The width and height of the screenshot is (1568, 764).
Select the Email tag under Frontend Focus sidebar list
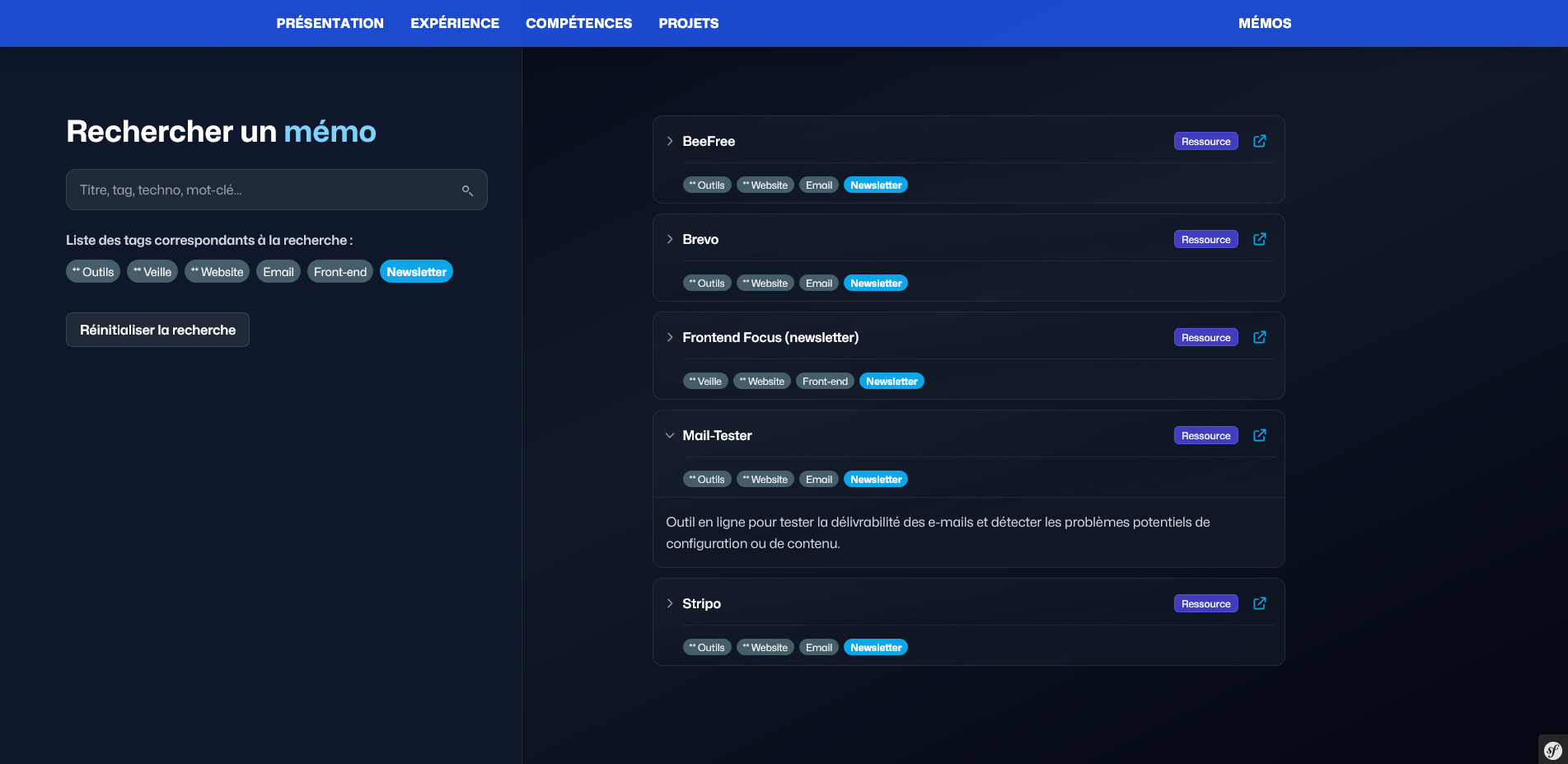(x=278, y=272)
